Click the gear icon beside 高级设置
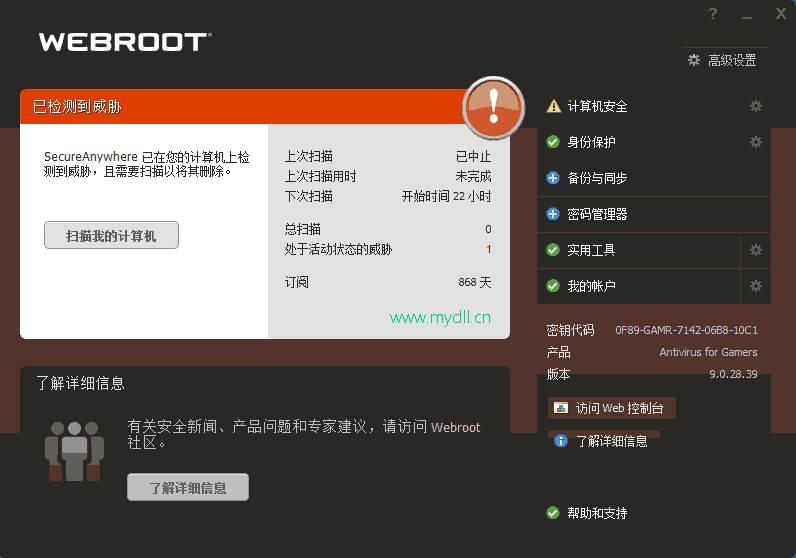Image resolution: width=796 pixels, height=558 pixels. tap(693, 60)
